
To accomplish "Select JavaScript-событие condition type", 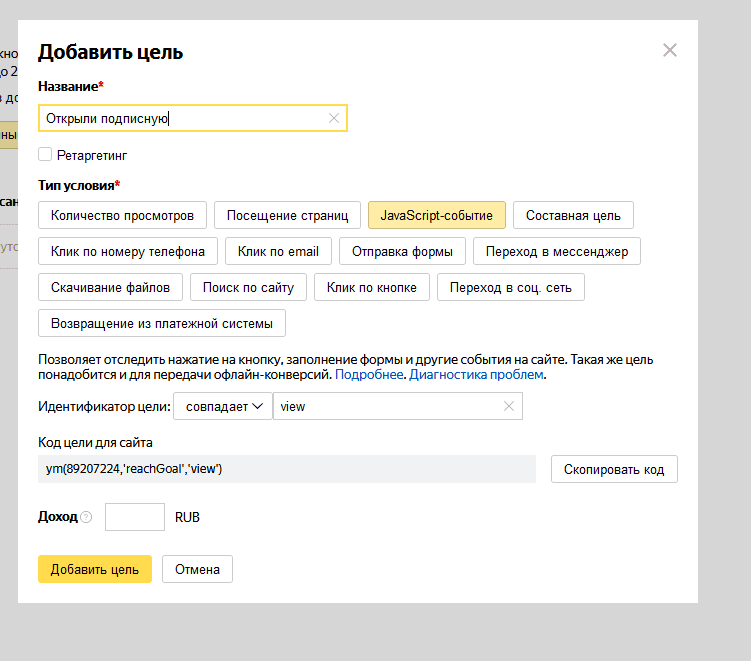I will [x=436, y=215].
